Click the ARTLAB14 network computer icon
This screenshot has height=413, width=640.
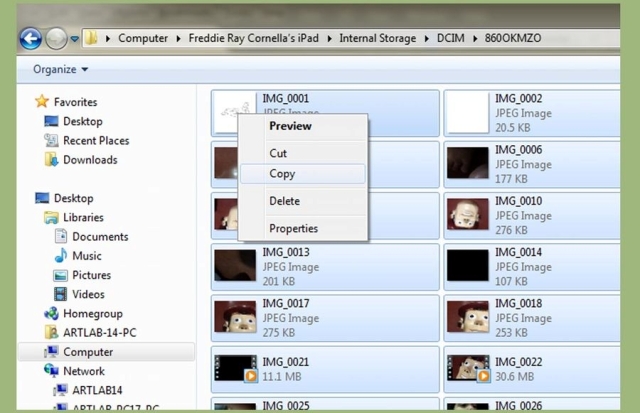[60, 390]
